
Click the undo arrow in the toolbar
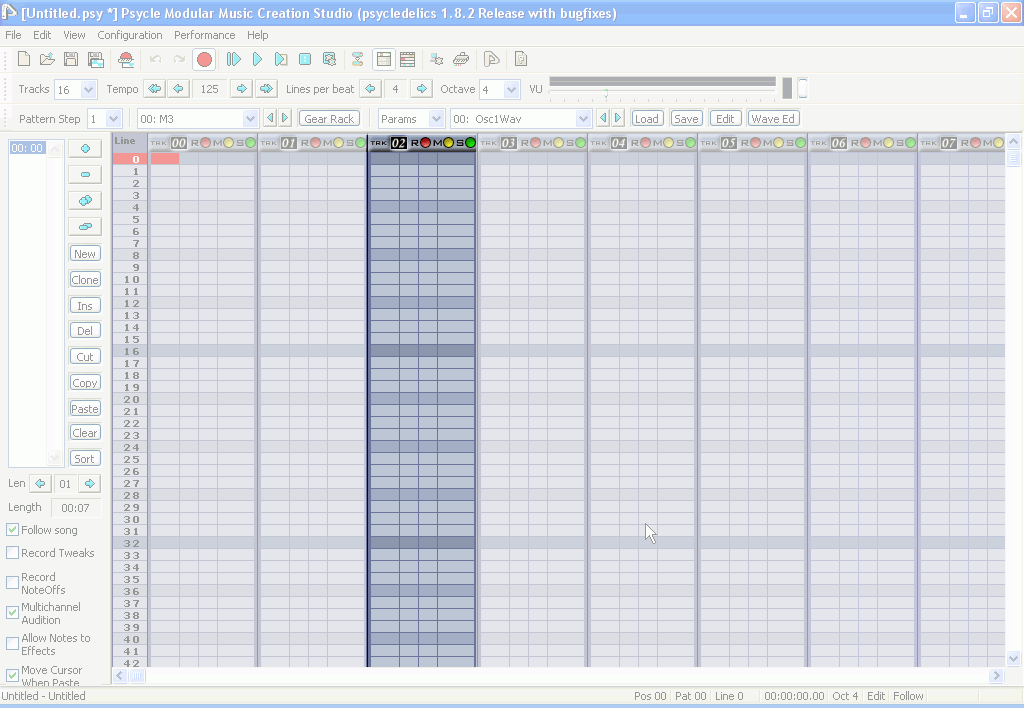tap(155, 59)
